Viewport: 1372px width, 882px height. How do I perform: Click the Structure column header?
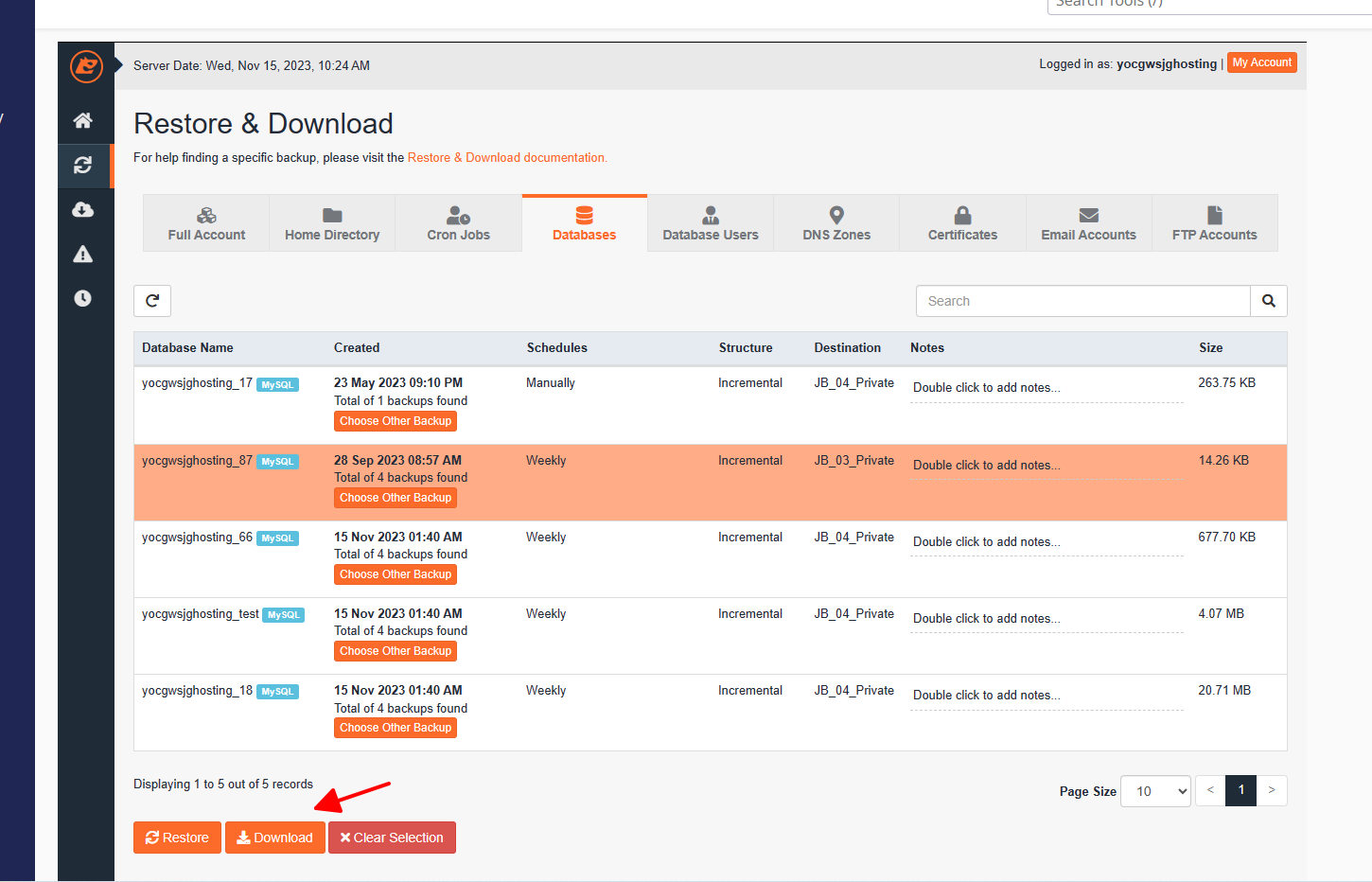point(746,348)
